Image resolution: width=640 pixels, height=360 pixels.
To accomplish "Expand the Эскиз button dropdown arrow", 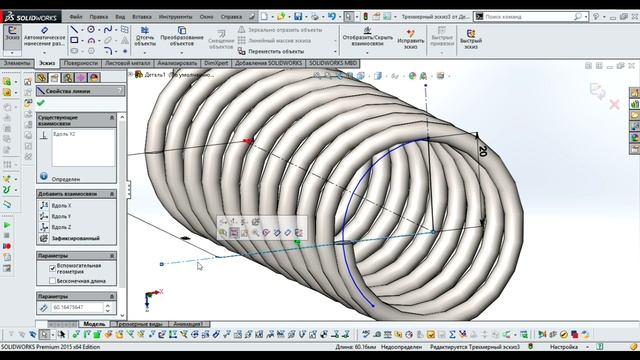I will coord(12,53).
